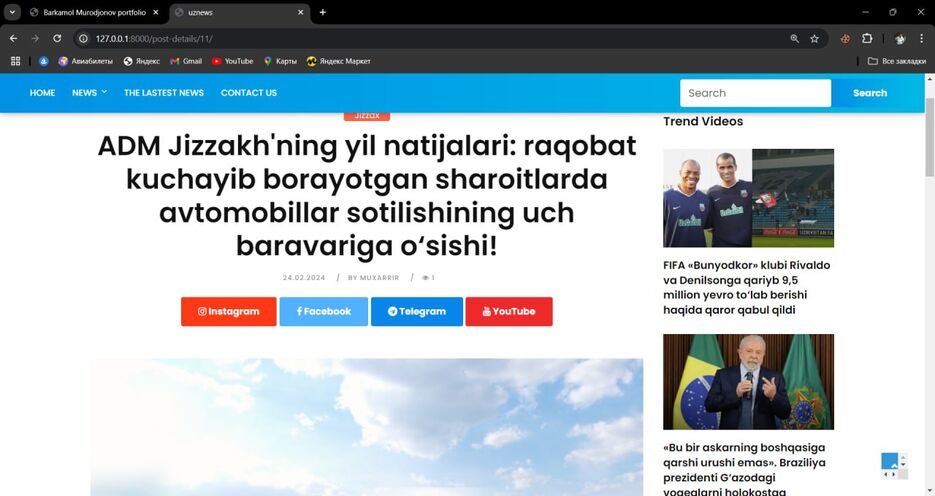Screen dimensions: 935x496
Task: Open the apps grid in bookmarks bar
Action: (16, 61)
